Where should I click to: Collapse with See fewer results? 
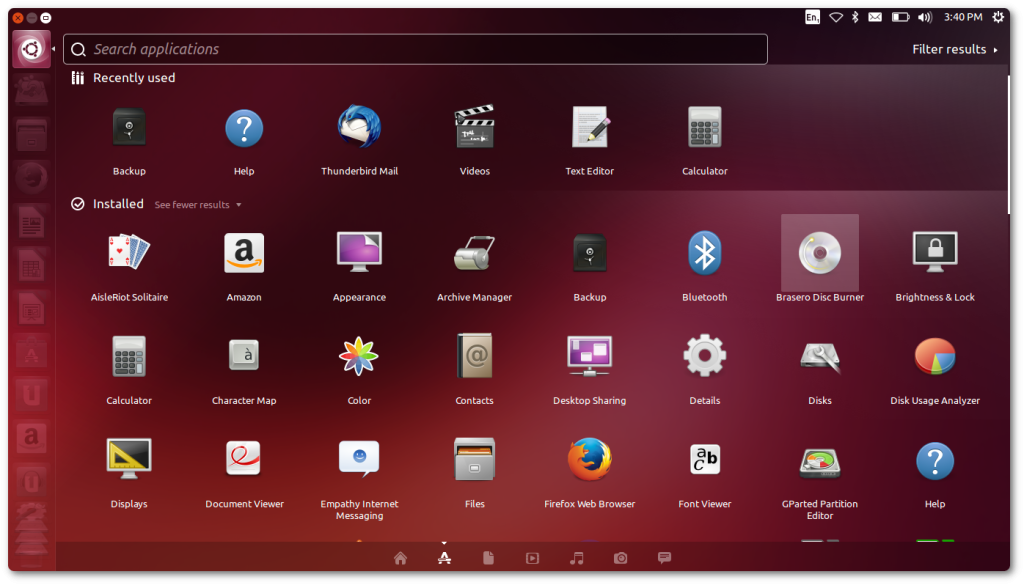click(x=198, y=205)
